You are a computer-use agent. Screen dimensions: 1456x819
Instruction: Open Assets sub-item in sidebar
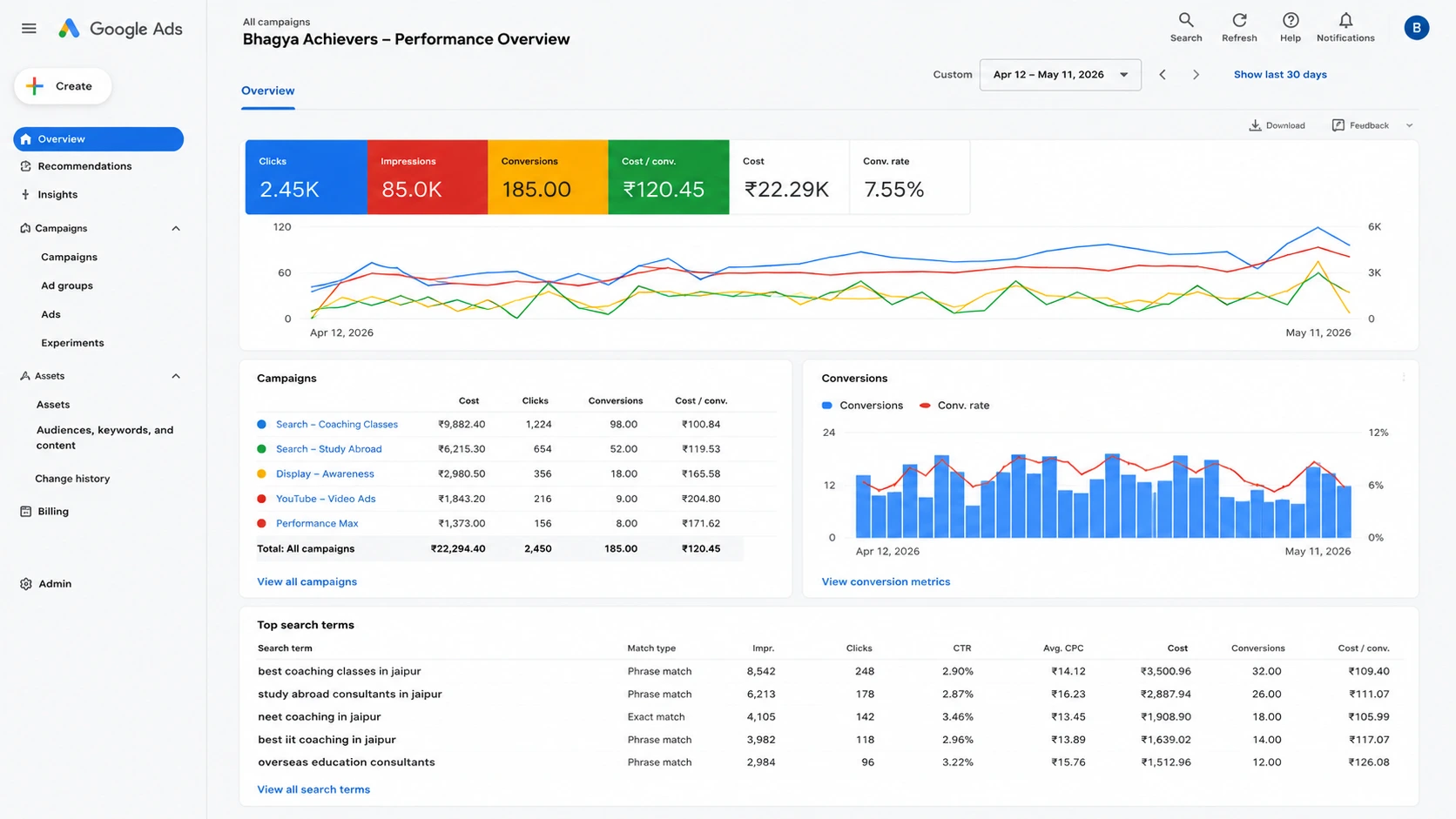point(53,405)
